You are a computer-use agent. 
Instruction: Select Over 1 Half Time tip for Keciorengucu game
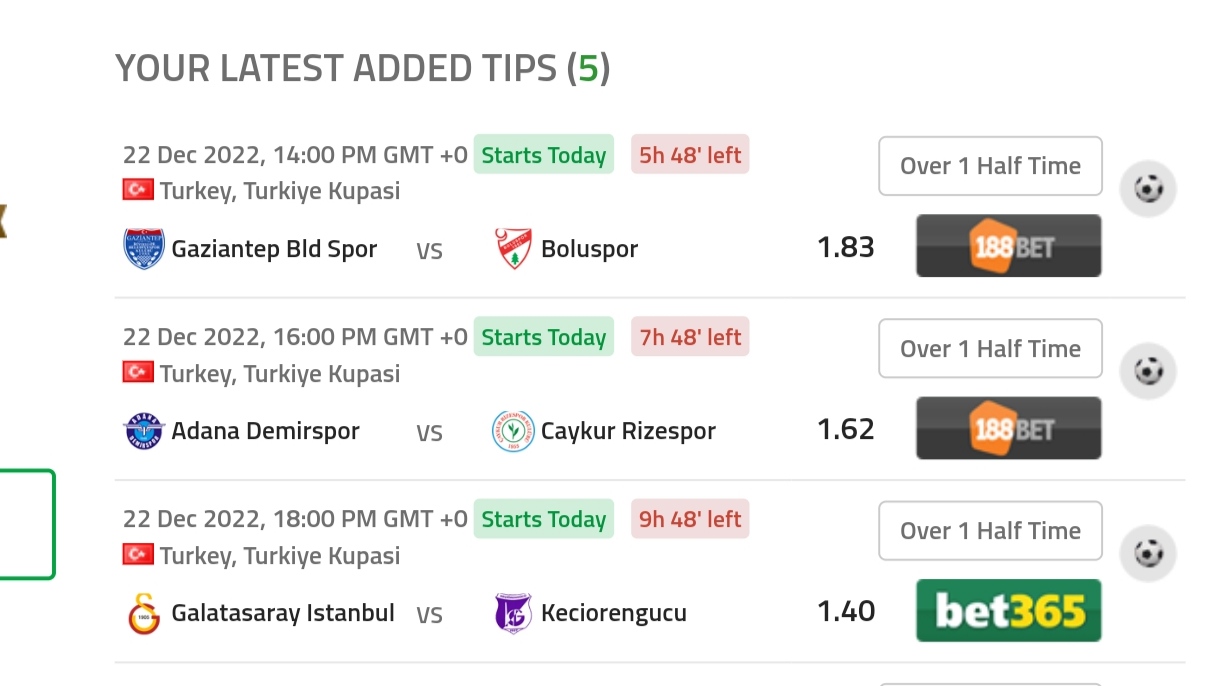tap(990, 530)
